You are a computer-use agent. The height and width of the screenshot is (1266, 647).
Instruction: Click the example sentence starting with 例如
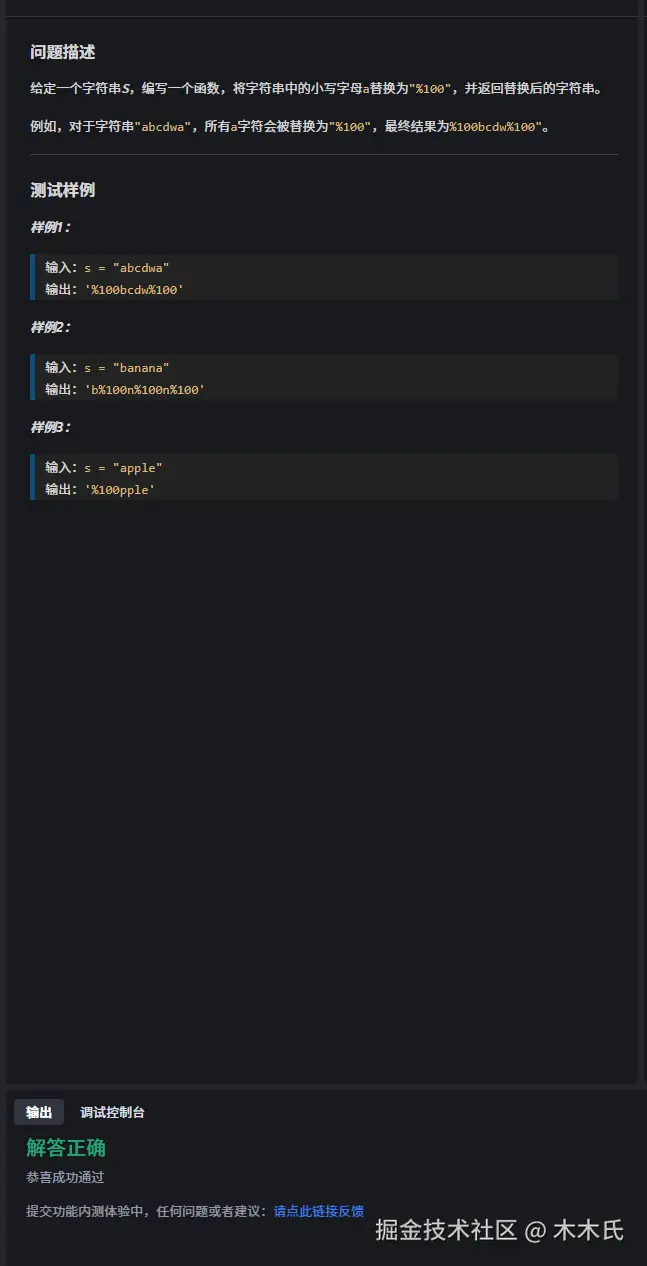pos(290,127)
